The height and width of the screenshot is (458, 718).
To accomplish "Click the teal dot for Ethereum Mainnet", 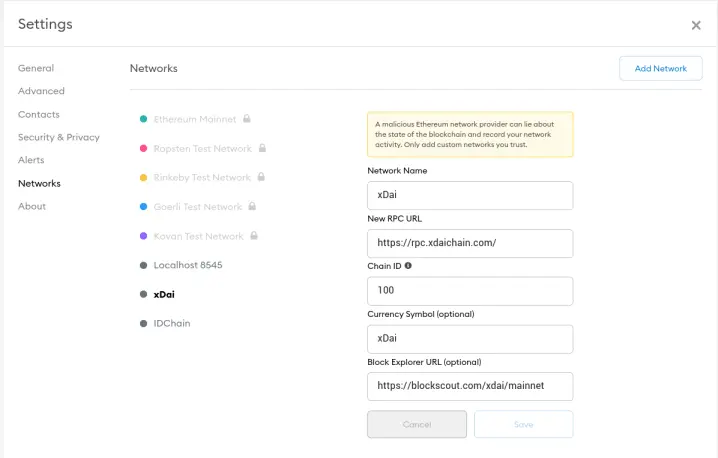I will [143, 119].
